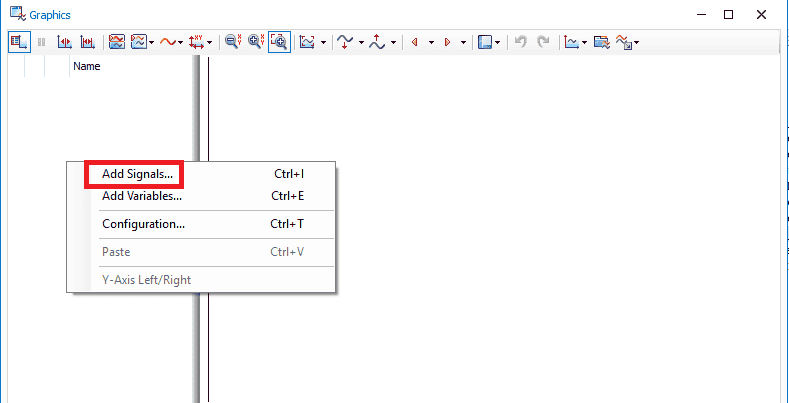Image resolution: width=789 pixels, height=403 pixels.
Task: Open the red sine wave dropdown arrow
Action: pyautogui.click(x=181, y=43)
